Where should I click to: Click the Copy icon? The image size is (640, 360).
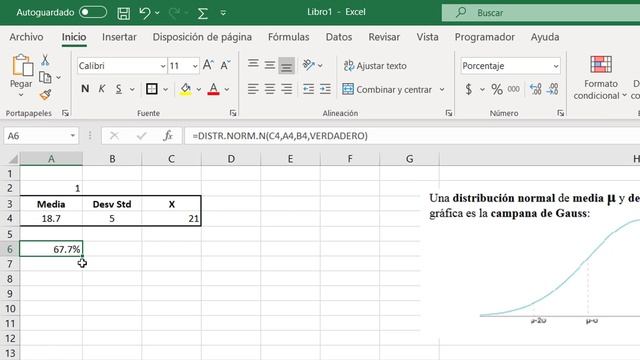[45, 77]
